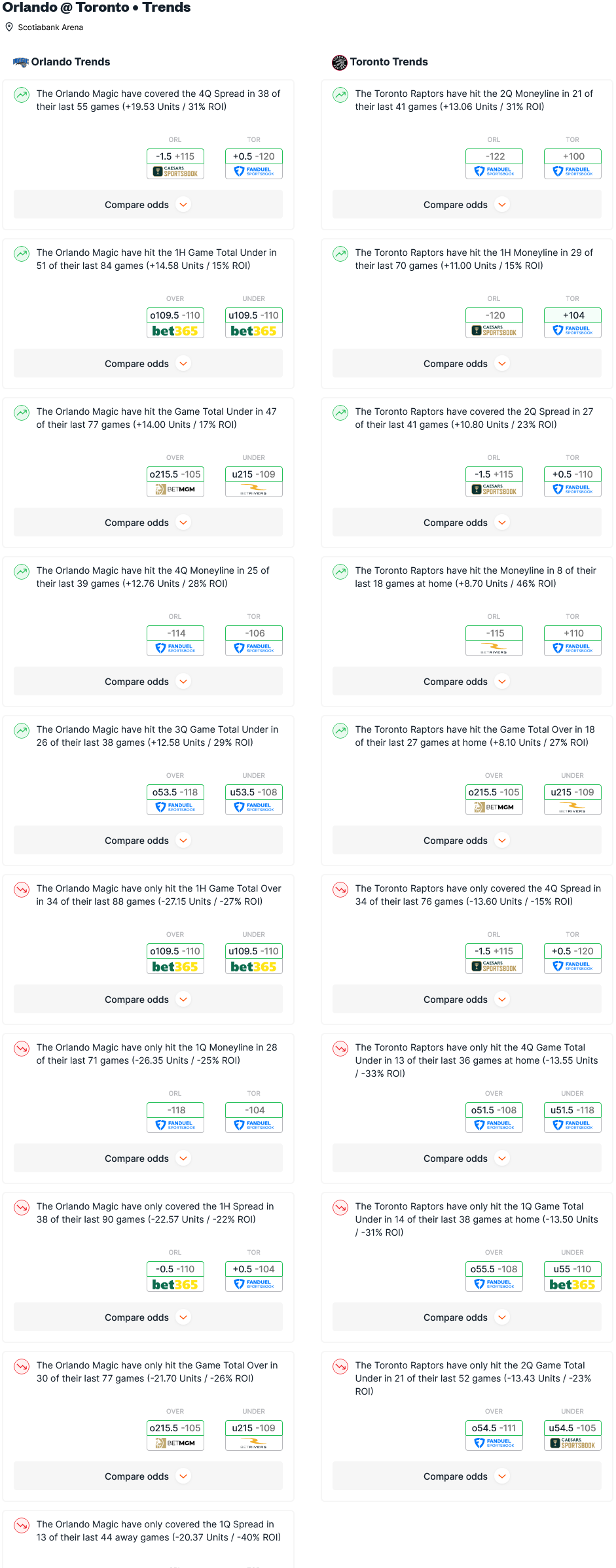Click the green uptrend icon for Orlando 3Q Game Total Under trend
Image resolution: width=616 pixels, height=1568 pixels.
pyautogui.click(x=22, y=731)
